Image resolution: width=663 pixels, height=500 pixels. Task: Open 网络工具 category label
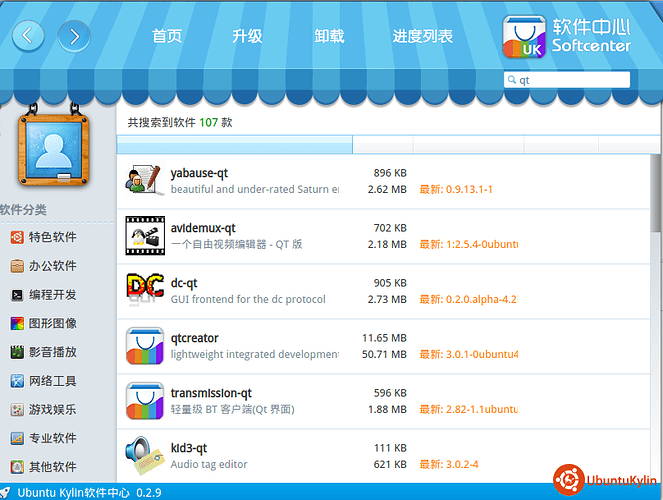pyautogui.click(x=52, y=381)
